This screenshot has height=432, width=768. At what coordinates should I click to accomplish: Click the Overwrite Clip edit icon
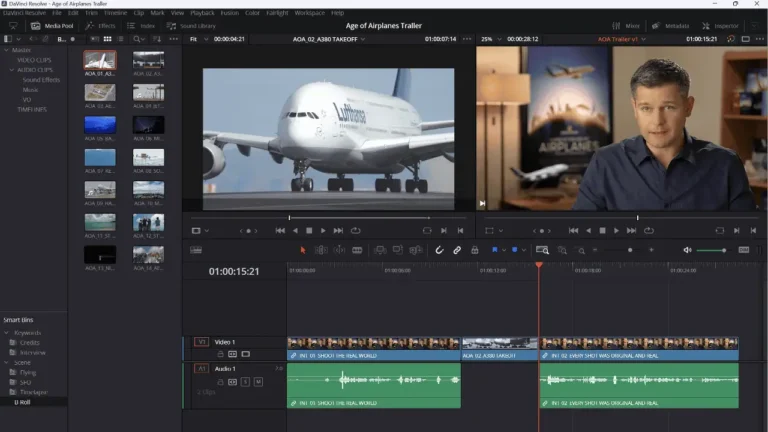398,250
